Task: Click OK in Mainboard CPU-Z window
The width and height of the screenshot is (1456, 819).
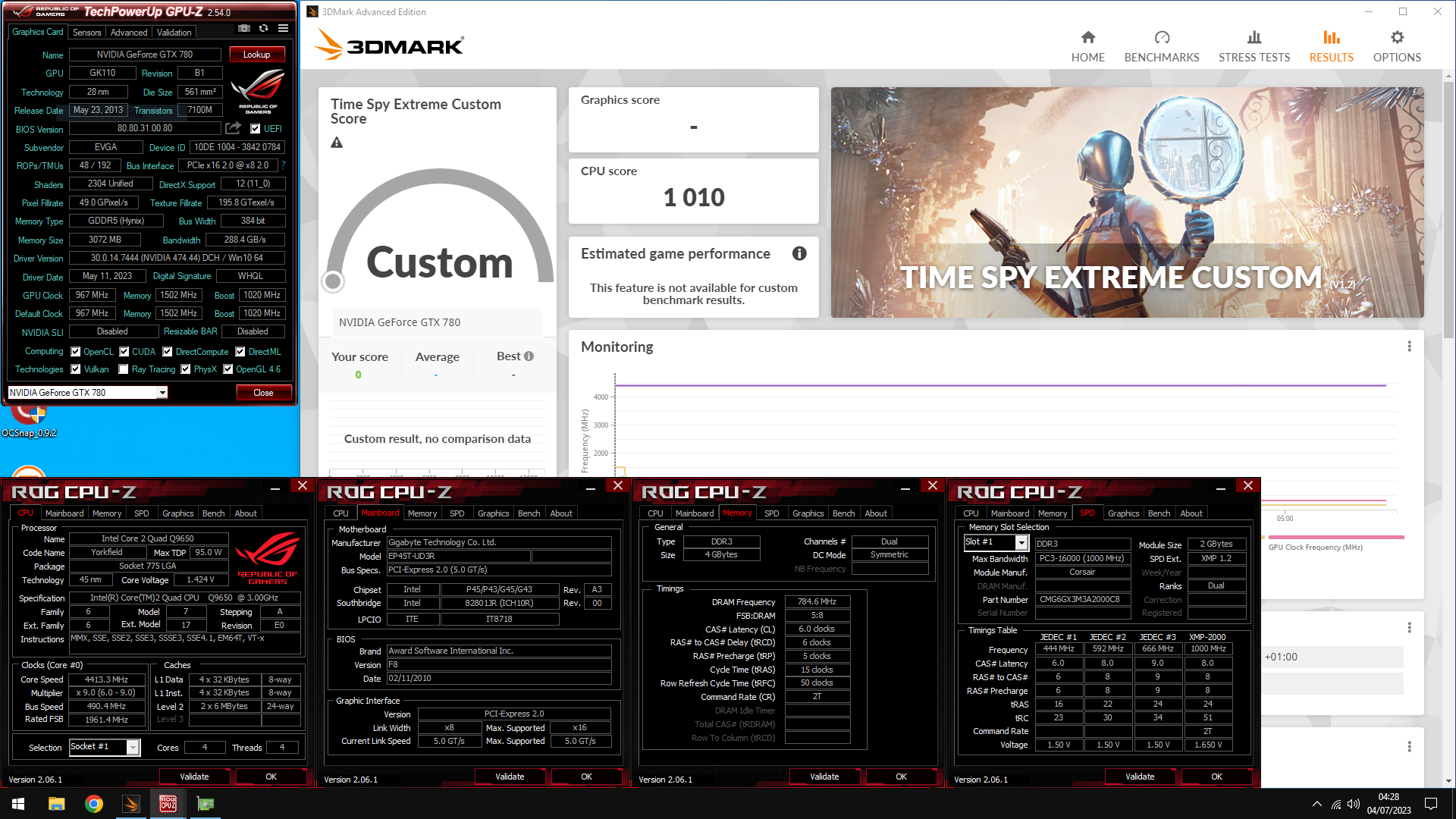Action: click(586, 777)
